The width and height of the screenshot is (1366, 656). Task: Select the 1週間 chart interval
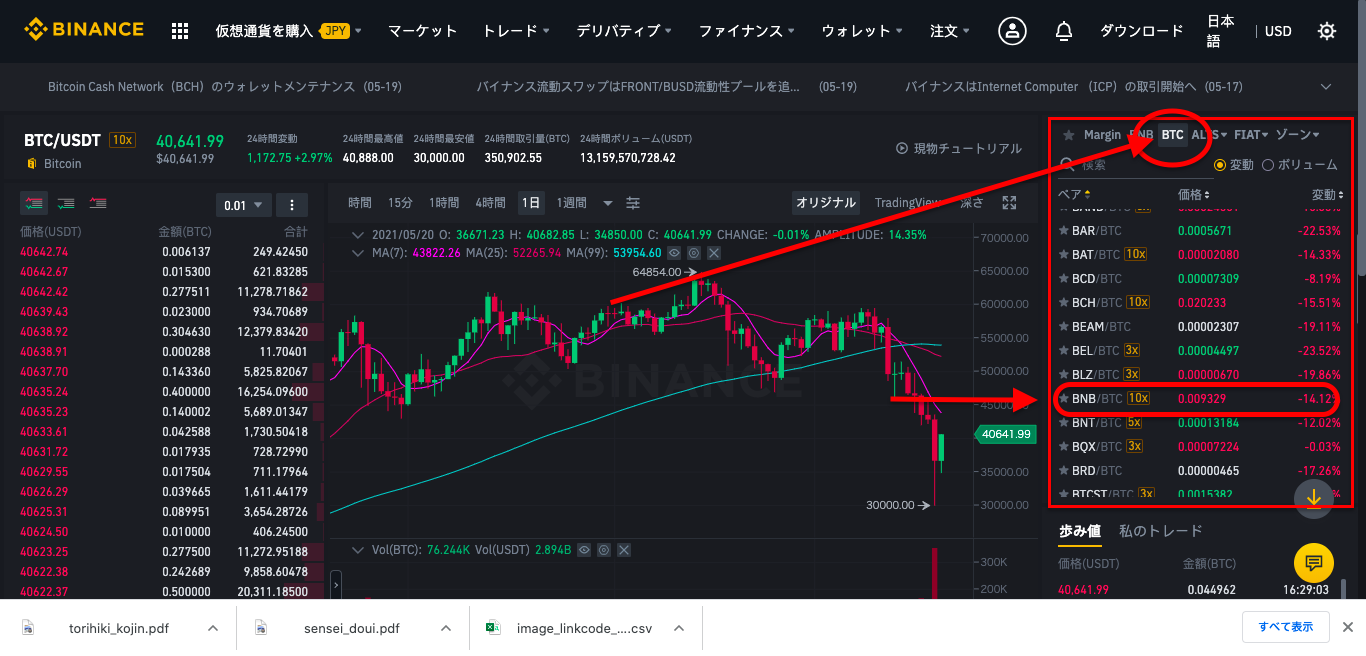[571, 203]
